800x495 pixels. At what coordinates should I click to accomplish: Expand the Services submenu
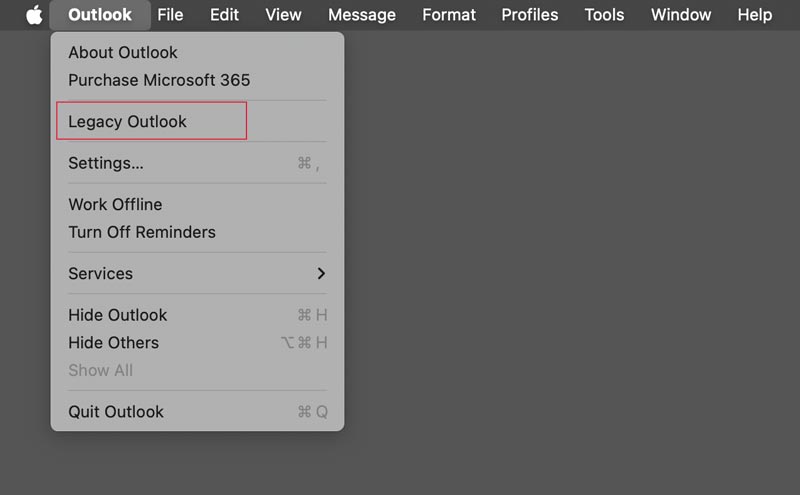click(x=197, y=273)
